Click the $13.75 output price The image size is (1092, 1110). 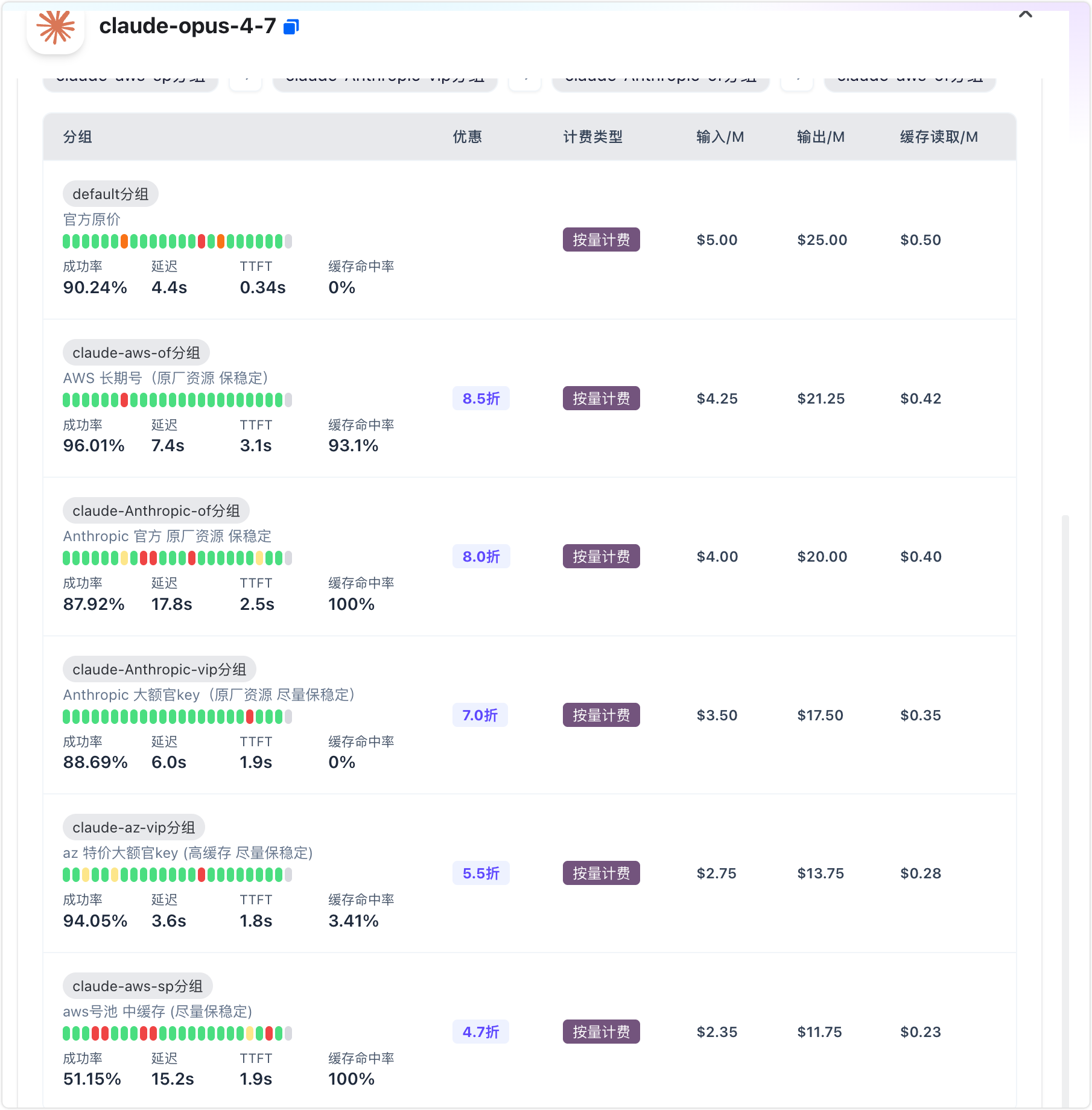point(821,873)
